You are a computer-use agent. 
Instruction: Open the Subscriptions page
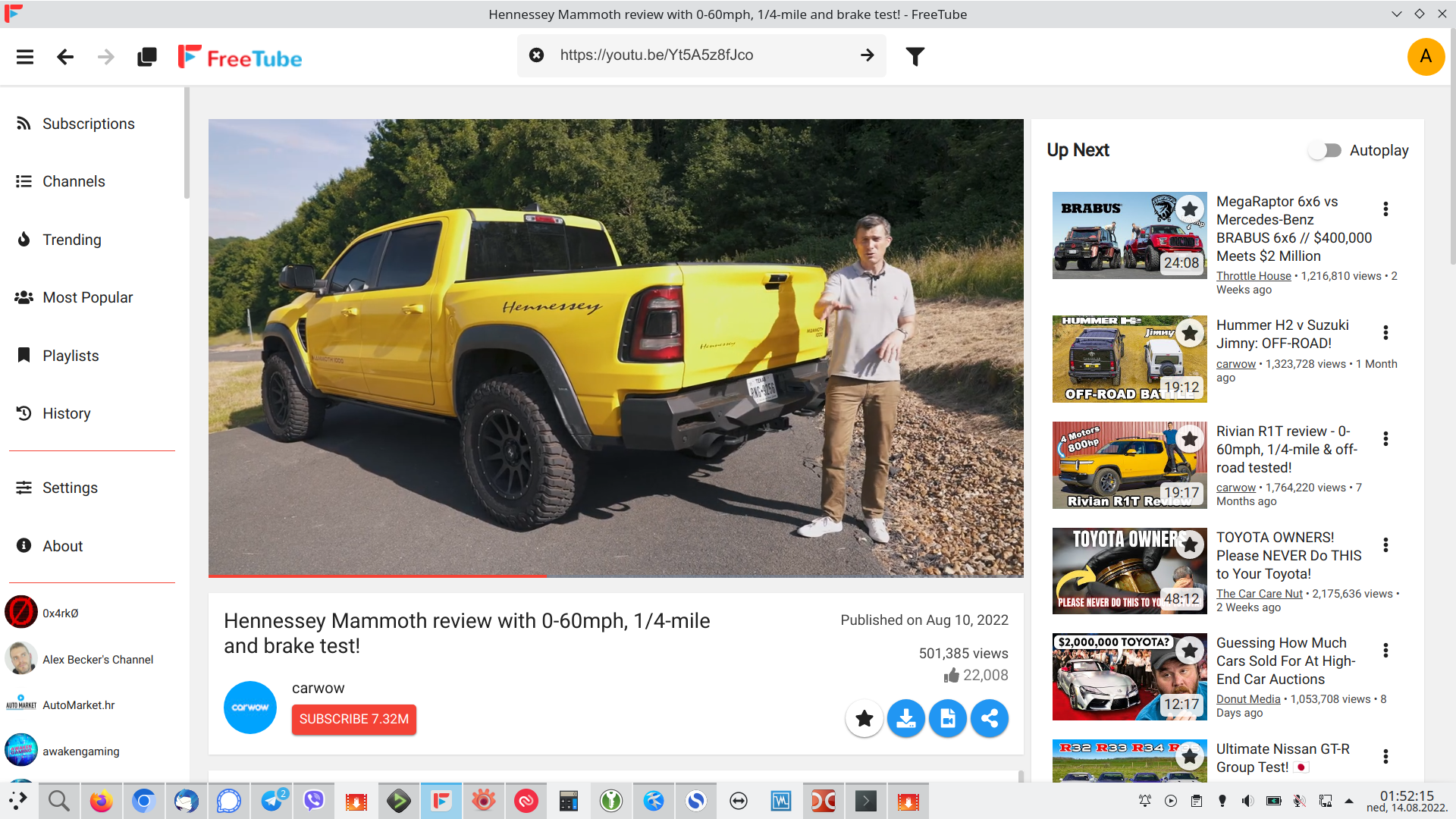coord(88,124)
